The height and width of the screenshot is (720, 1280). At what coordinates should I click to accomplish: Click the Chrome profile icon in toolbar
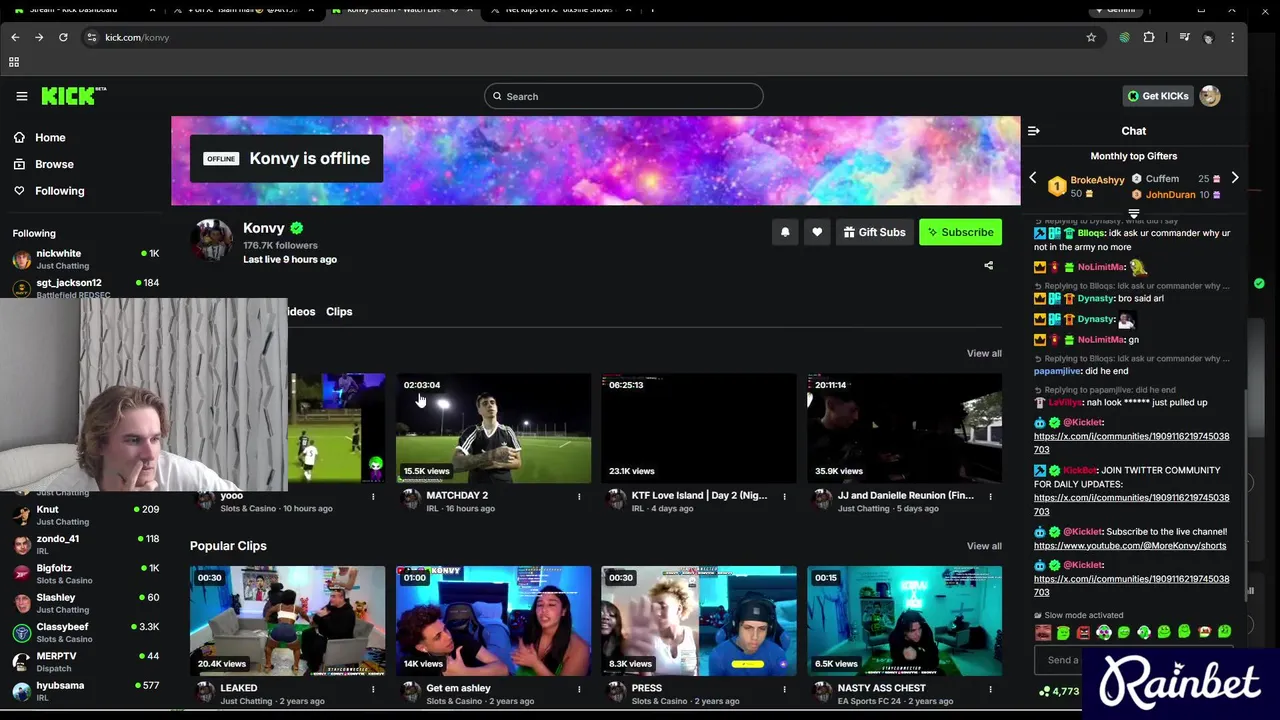pyautogui.click(x=1208, y=37)
